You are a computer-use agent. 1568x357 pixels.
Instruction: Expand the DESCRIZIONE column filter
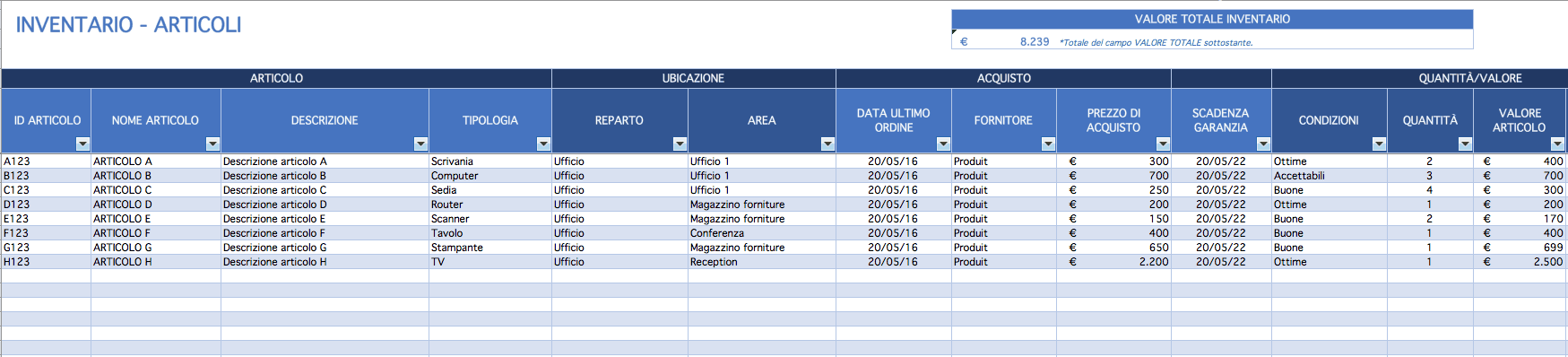(420, 144)
